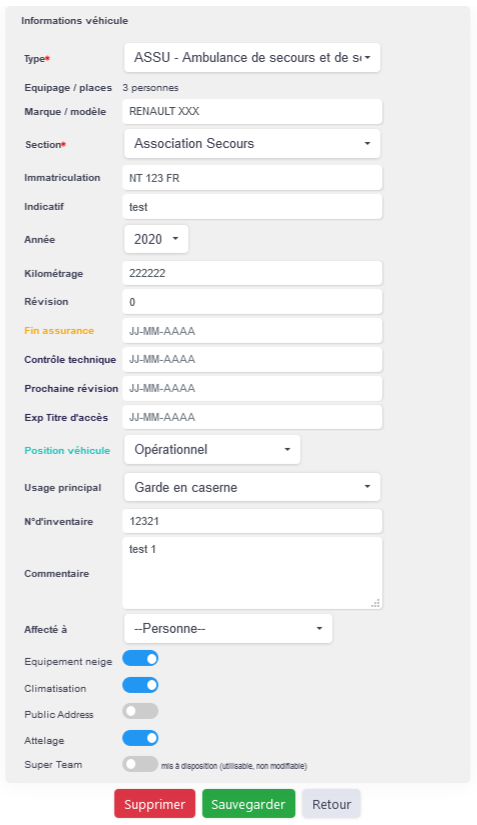Focus the Marque / modèle field

tap(252, 112)
